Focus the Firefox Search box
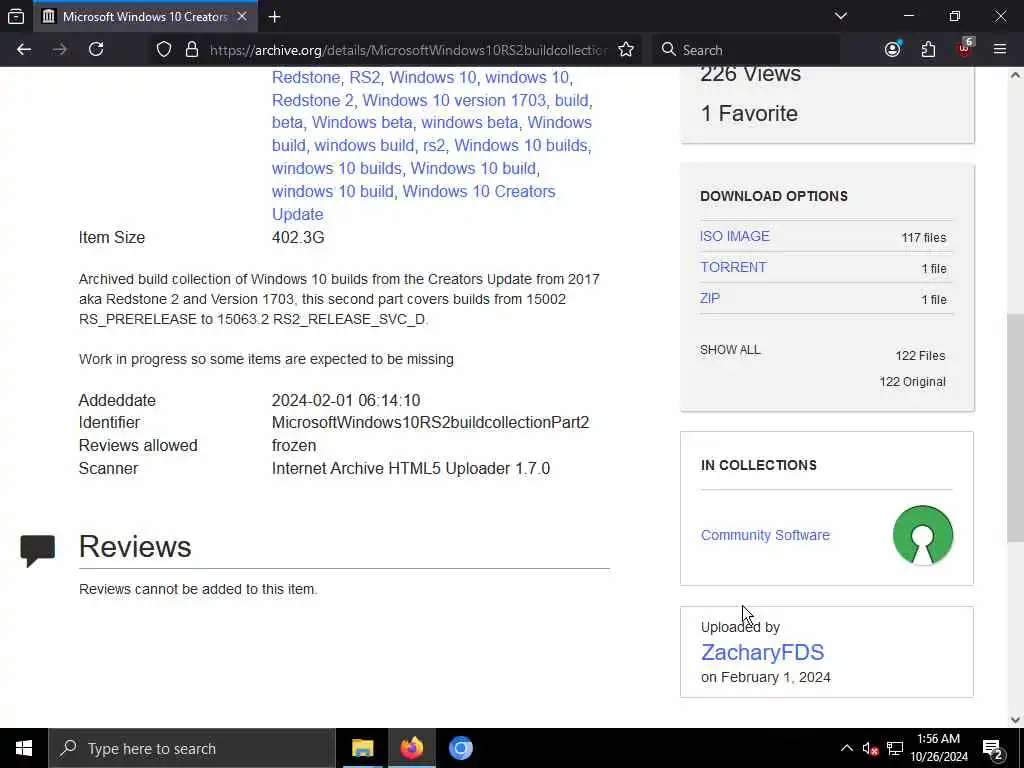Screen dimensions: 1024x768 746,50
